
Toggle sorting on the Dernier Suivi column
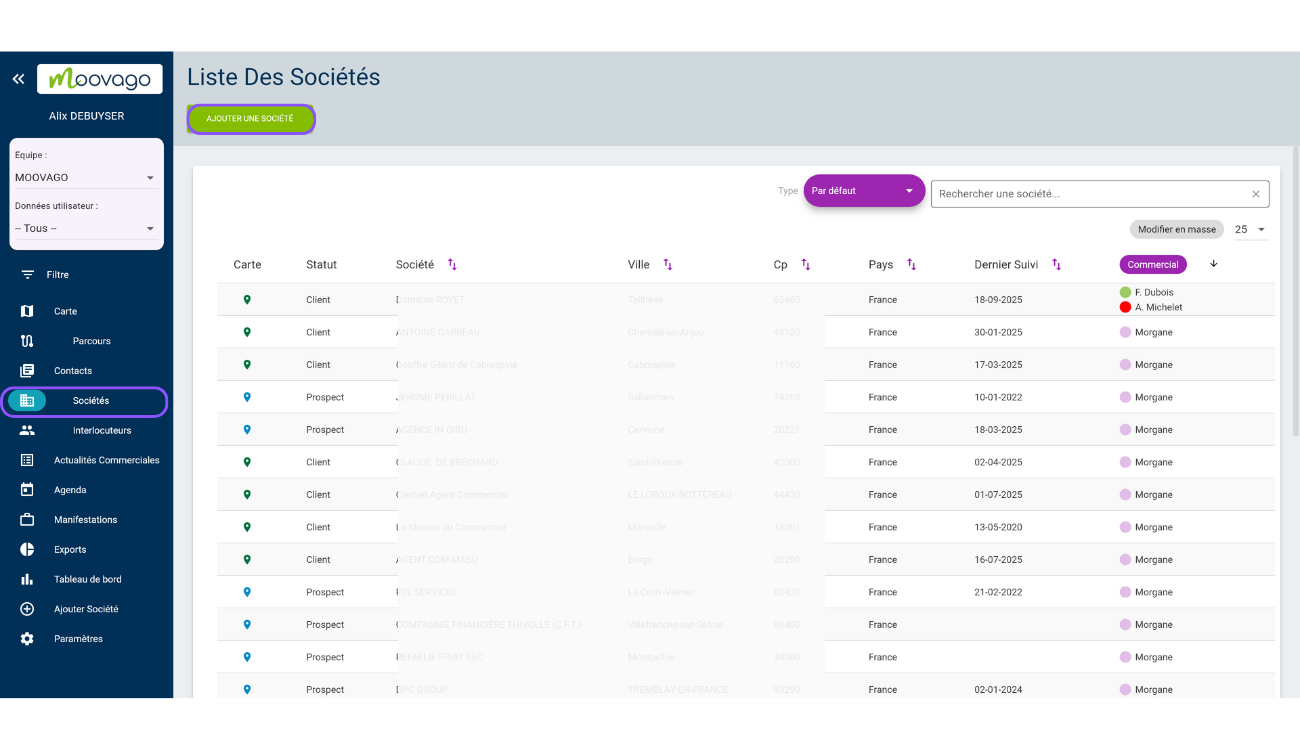pyautogui.click(x=1056, y=264)
